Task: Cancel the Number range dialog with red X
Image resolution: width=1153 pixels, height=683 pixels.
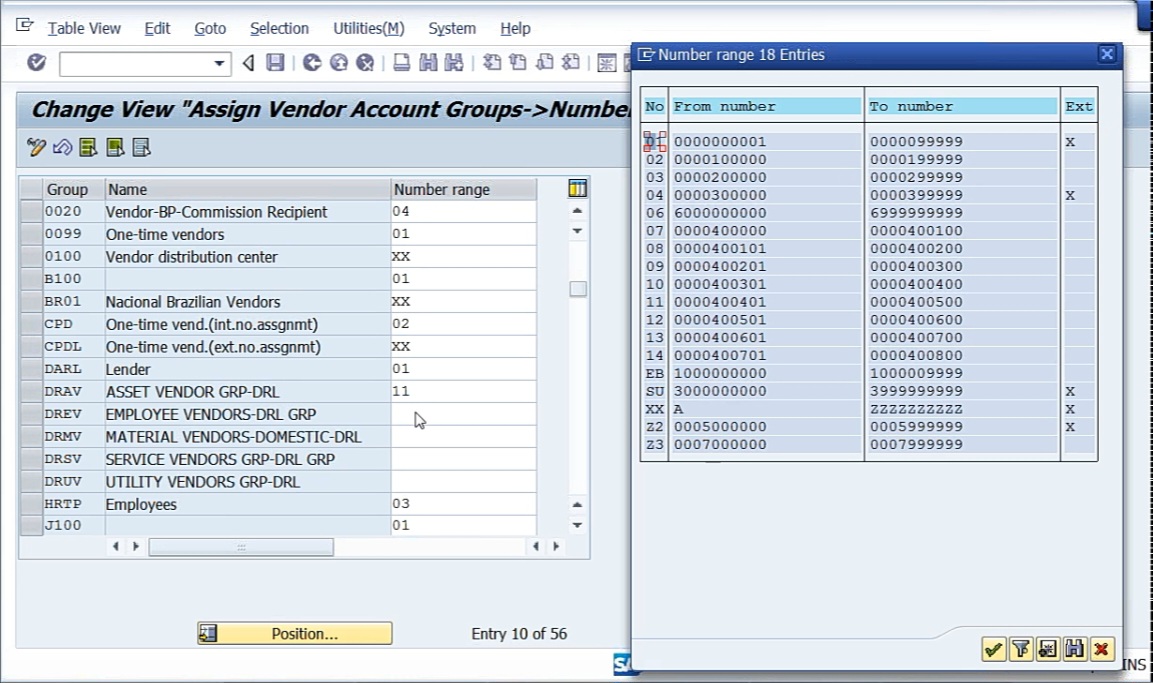Action: pyautogui.click(x=1102, y=649)
